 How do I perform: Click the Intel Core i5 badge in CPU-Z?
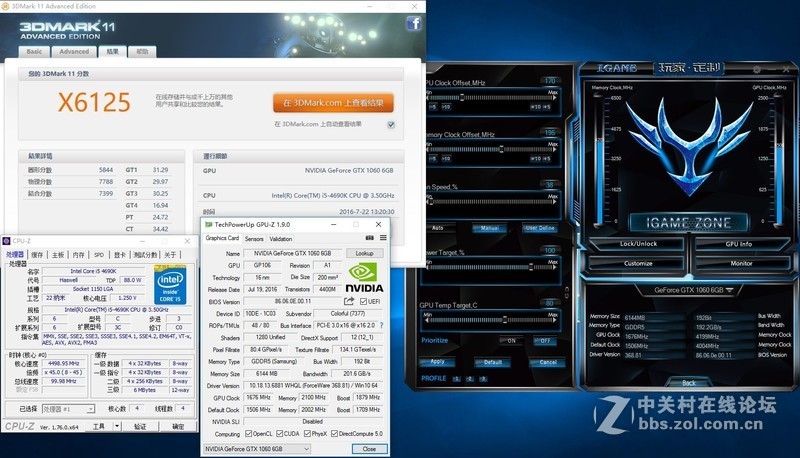click(170, 284)
